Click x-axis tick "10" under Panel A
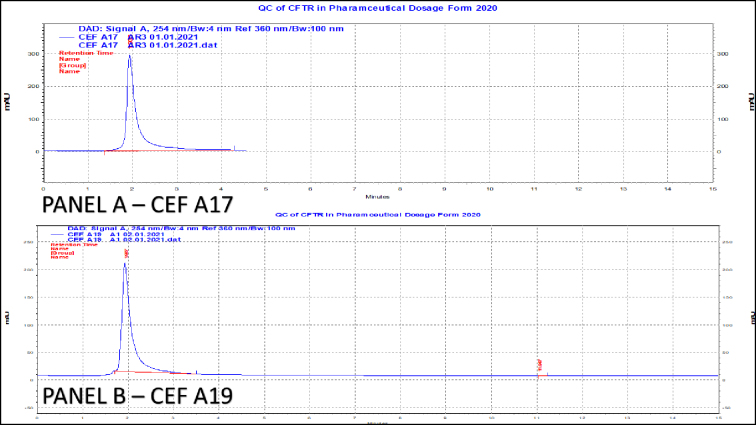The height and width of the screenshot is (425, 756). pos(489,189)
